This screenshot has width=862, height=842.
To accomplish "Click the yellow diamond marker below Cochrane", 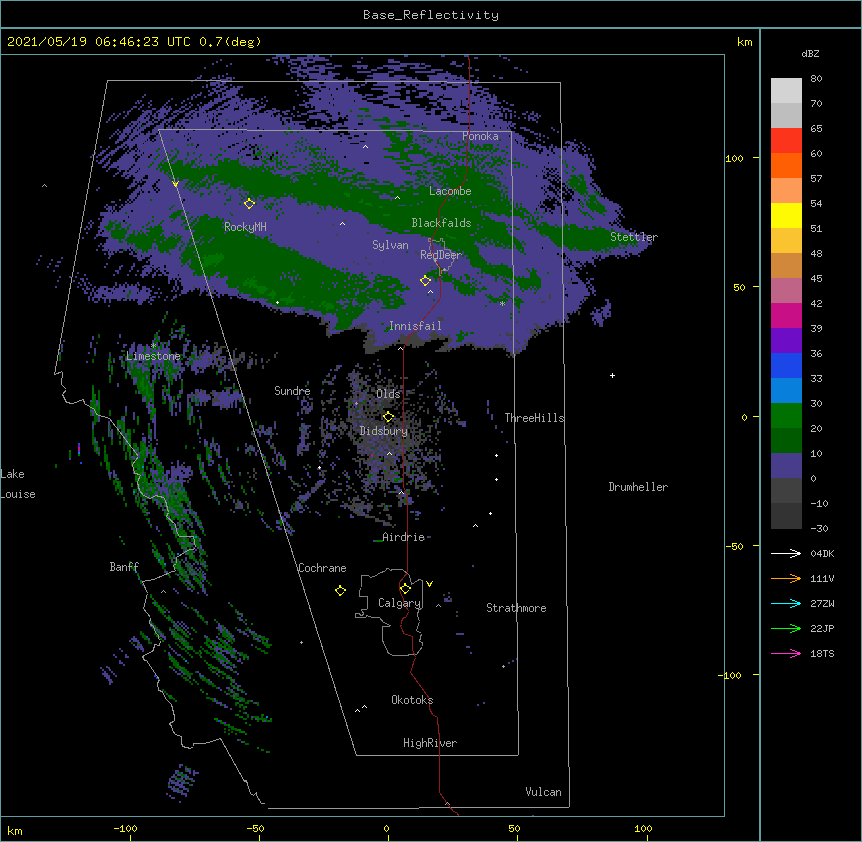I will pos(340,590).
